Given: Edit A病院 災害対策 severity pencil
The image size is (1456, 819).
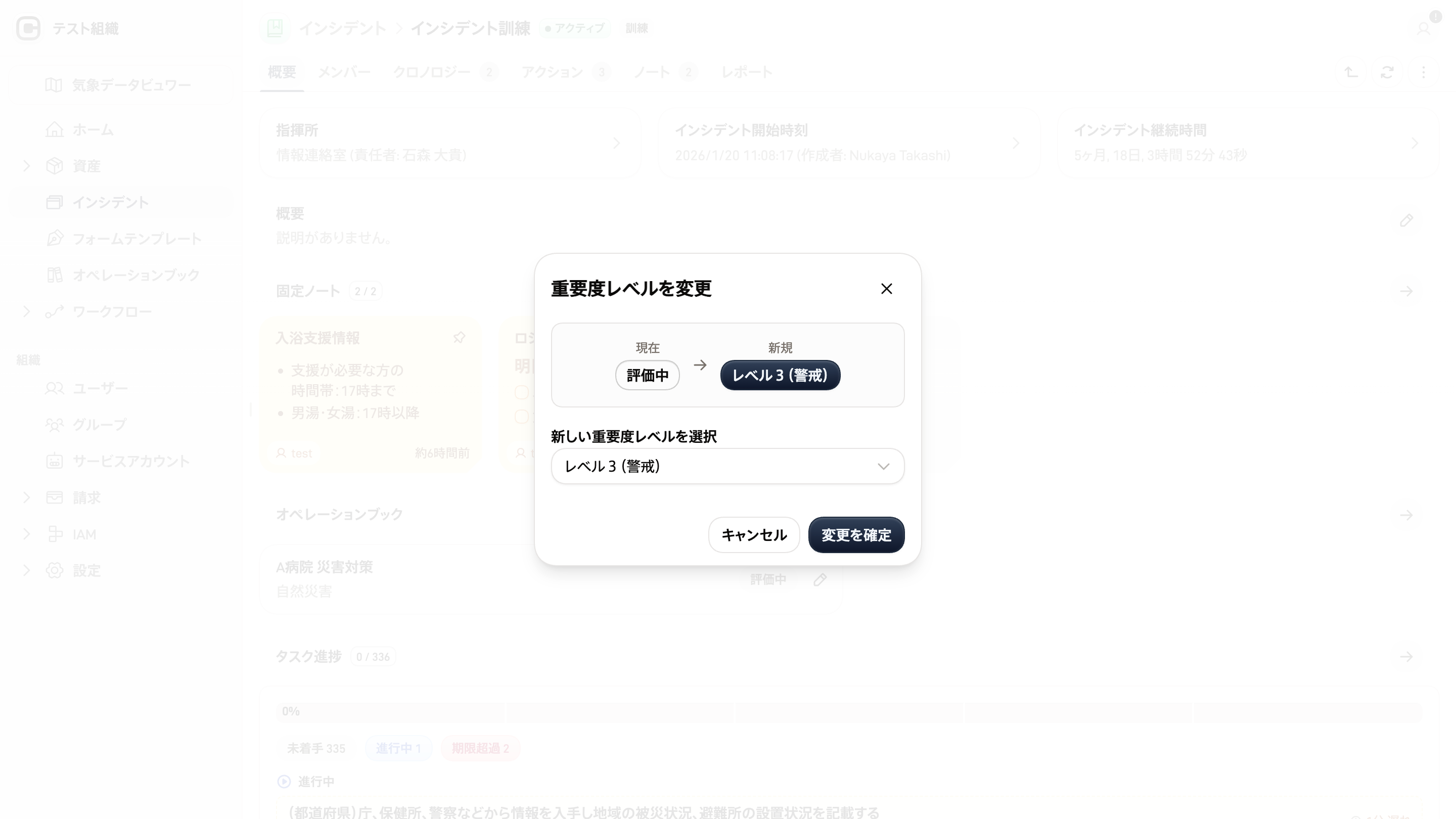Looking at the screenshot, I should (x=820, y=579).
